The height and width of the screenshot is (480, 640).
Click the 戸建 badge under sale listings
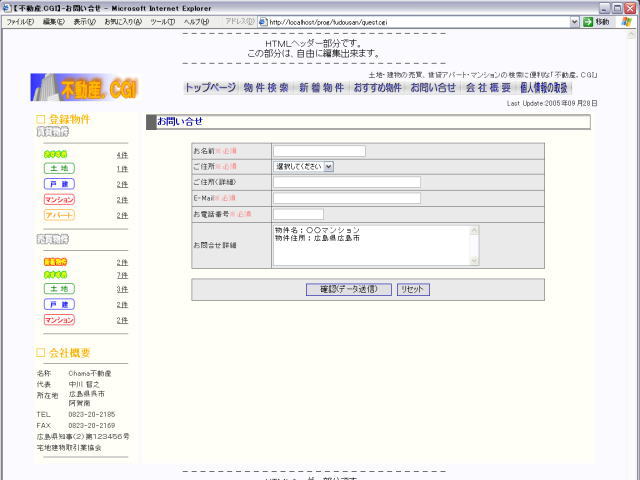pos(59,304)
